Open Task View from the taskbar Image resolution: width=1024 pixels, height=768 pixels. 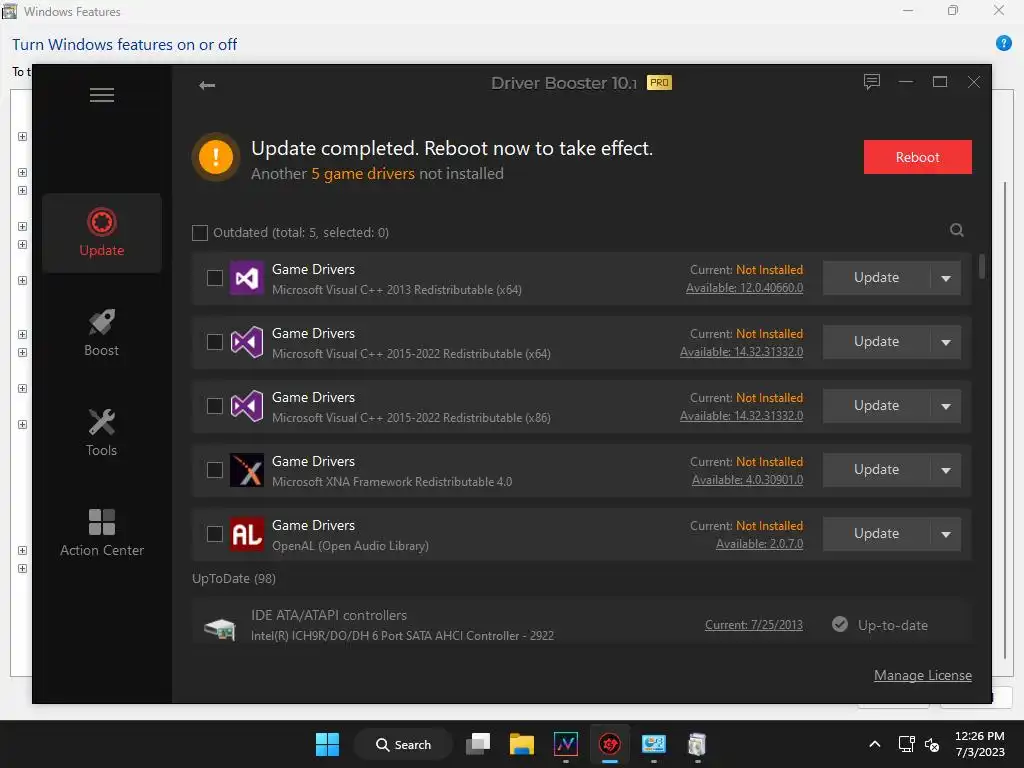(478, 744)
